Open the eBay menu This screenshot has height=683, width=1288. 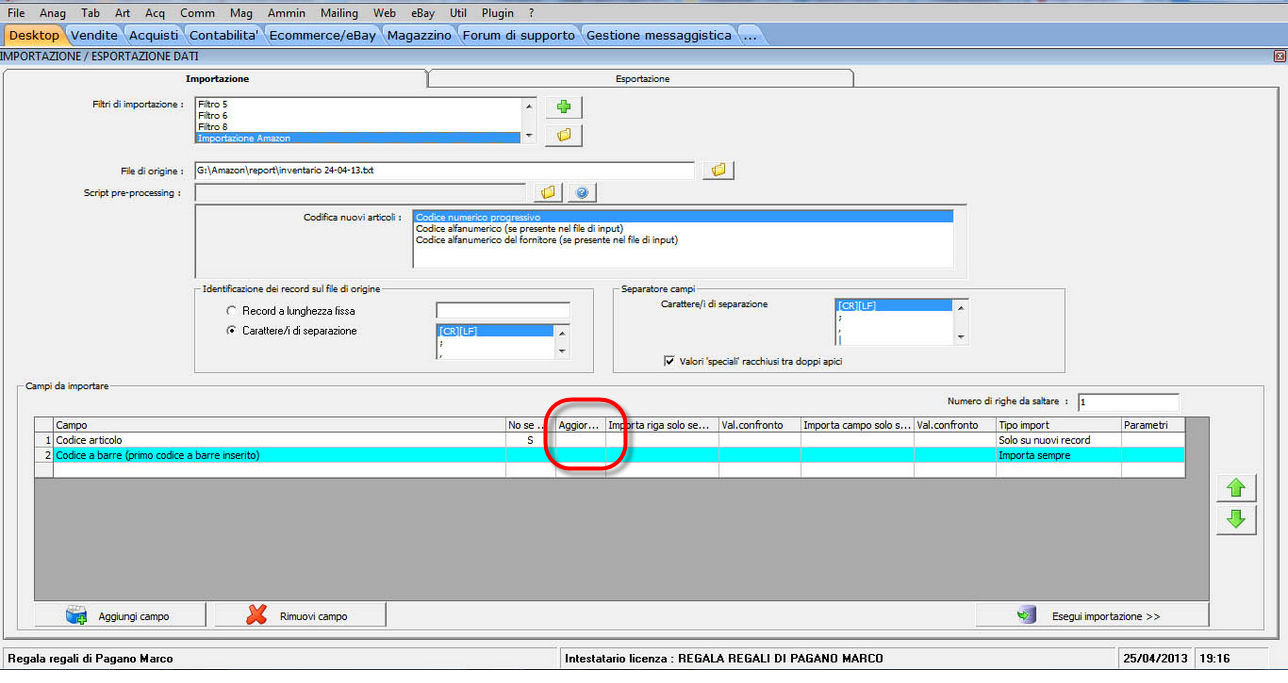(424, 13)
